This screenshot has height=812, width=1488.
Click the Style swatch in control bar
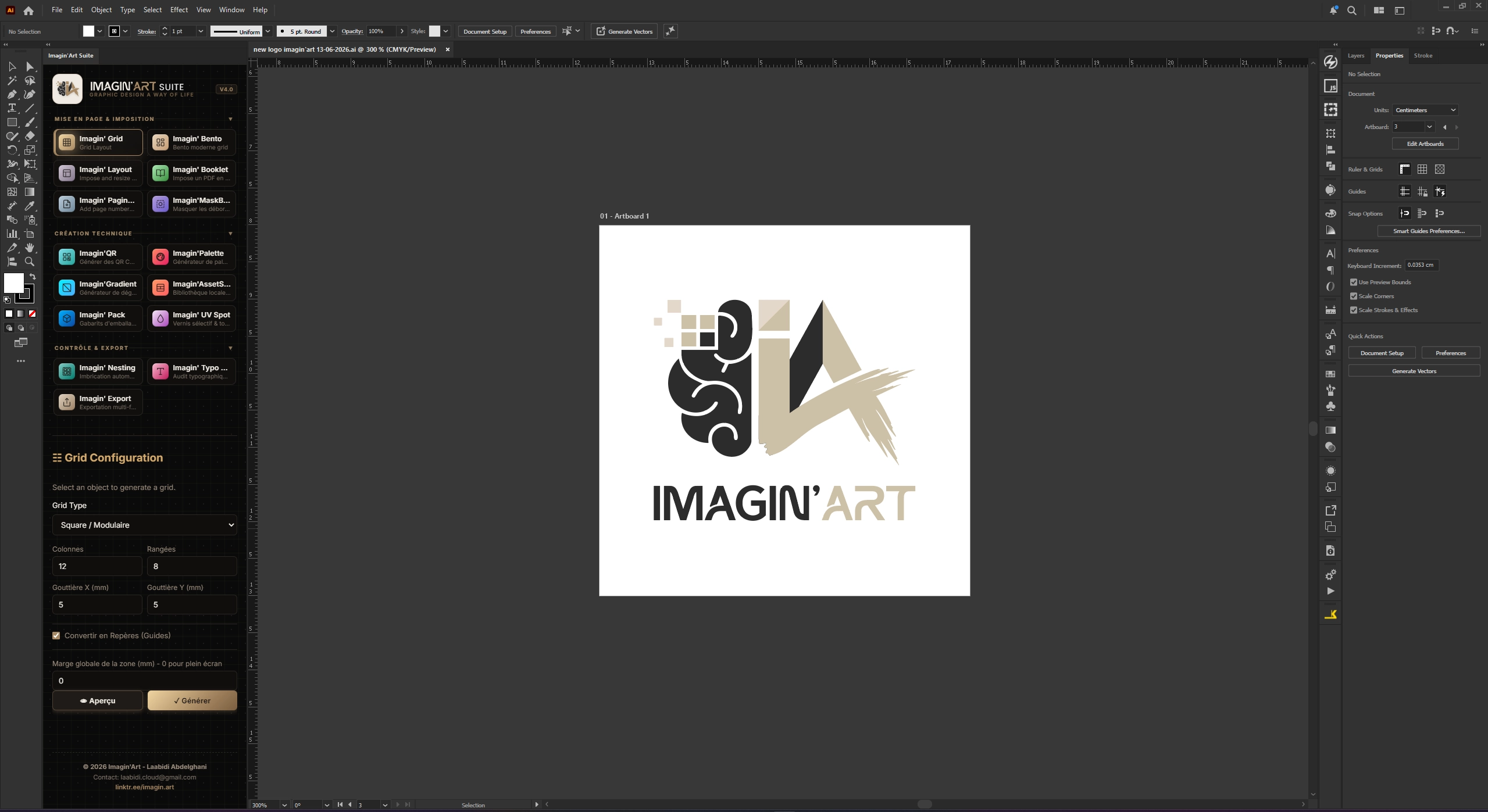point(434,31)
